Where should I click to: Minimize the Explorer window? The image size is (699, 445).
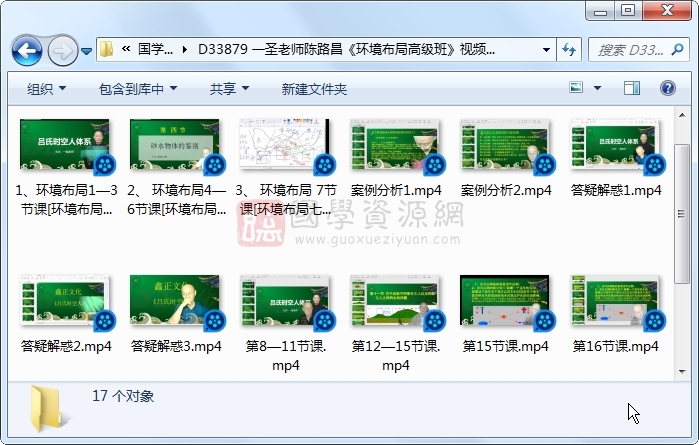click(600, 11)
